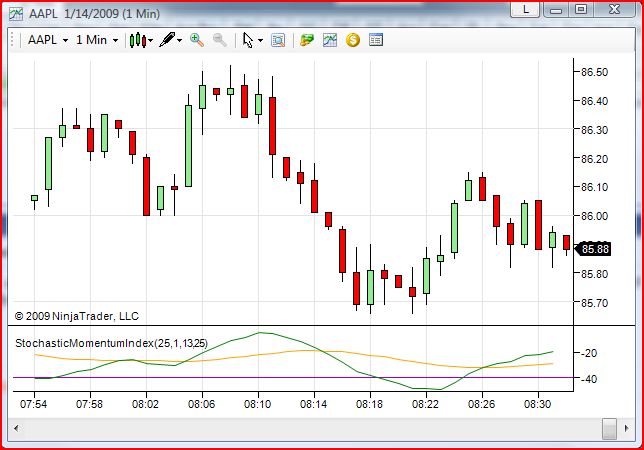Close the AAPL chart window
The height and width of the screenshot is (450, 644).
tap(614, 10)
